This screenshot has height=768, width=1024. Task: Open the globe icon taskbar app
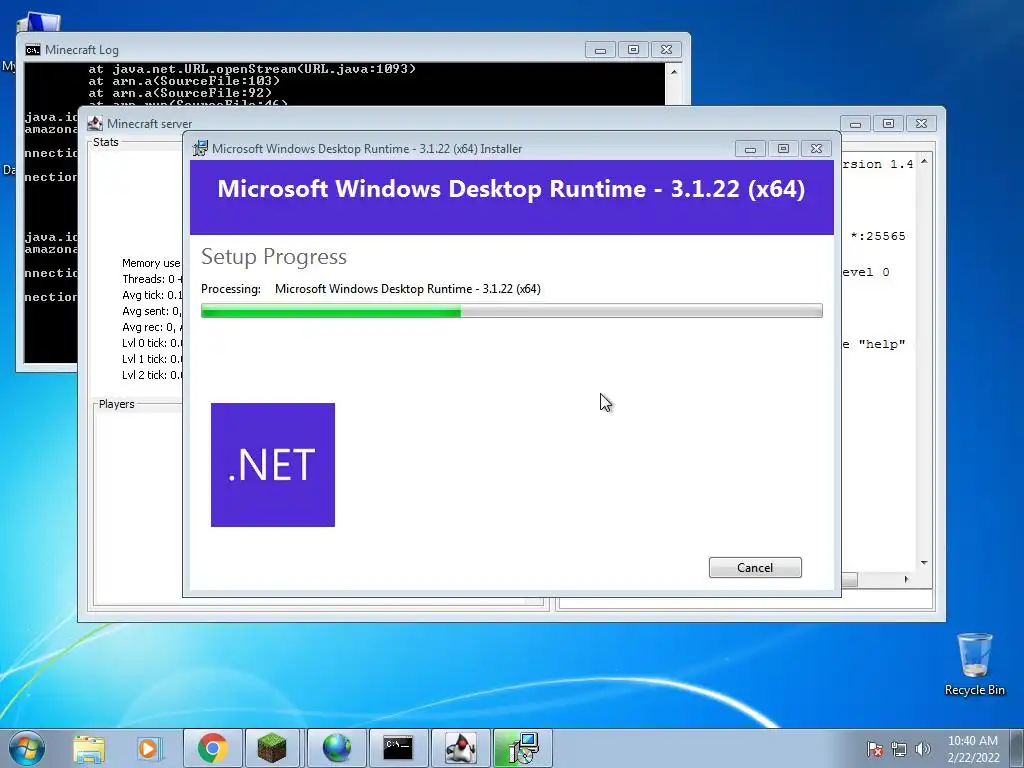[x=336, y=748]
